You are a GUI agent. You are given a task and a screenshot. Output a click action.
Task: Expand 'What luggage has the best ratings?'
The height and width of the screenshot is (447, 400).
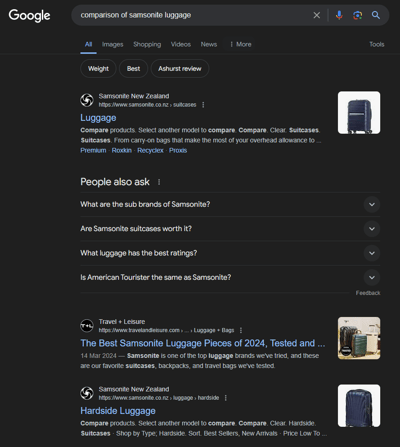(230, 253)
